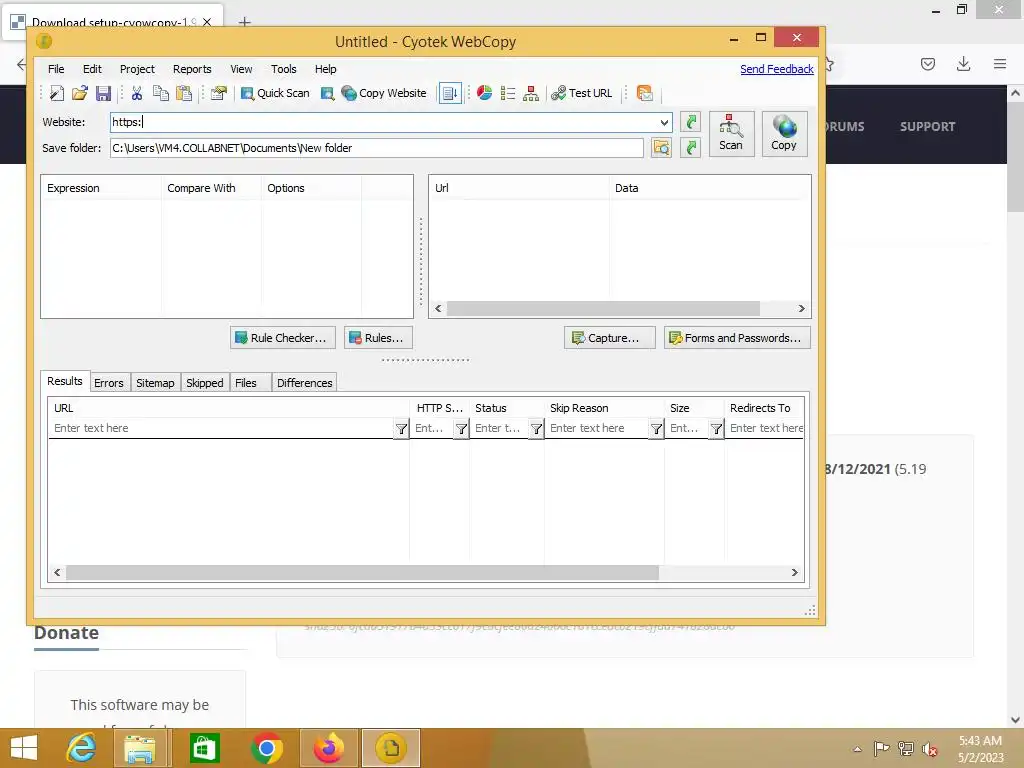This screenshot has width=1024, height=768.
Task: Copy using the two-pages toolbar icon
Action: 161,93
